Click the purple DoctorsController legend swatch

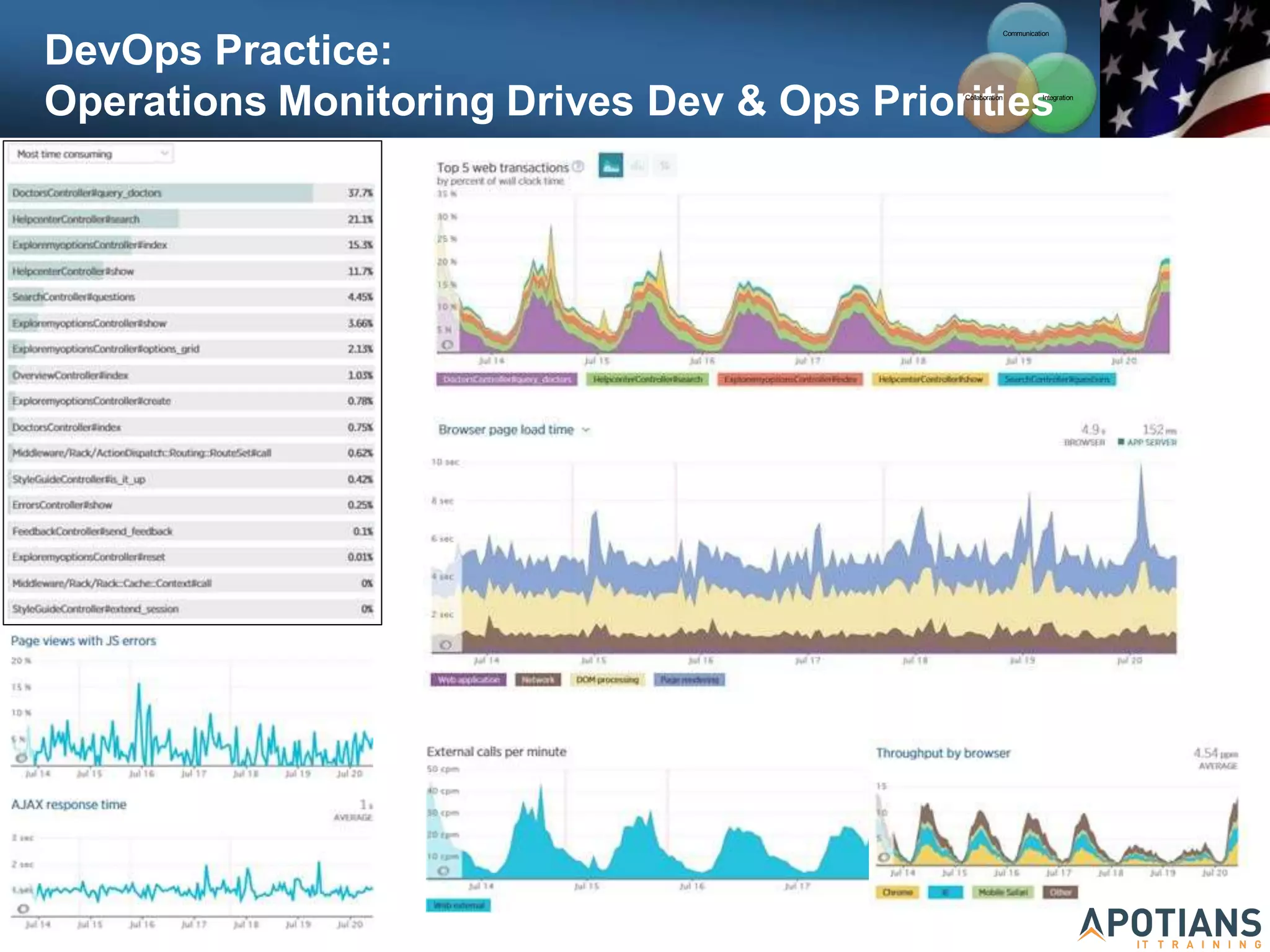507,379
